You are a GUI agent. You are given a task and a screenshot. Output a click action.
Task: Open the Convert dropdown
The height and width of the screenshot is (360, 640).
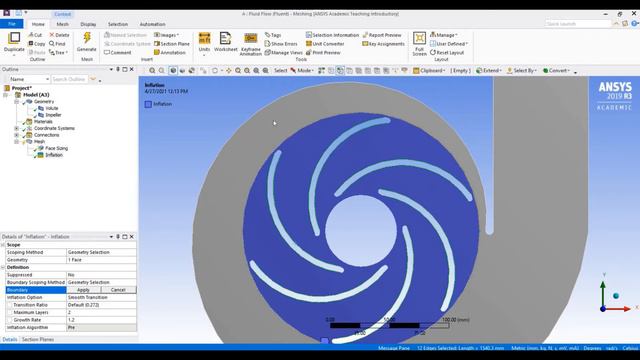coord(555,71)
